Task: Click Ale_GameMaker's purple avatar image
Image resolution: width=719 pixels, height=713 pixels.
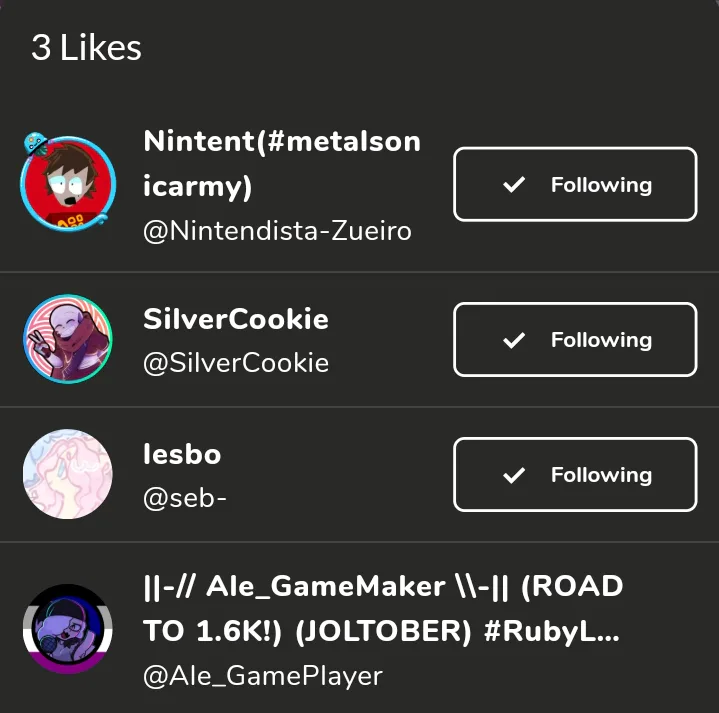Action: [68, 629]
